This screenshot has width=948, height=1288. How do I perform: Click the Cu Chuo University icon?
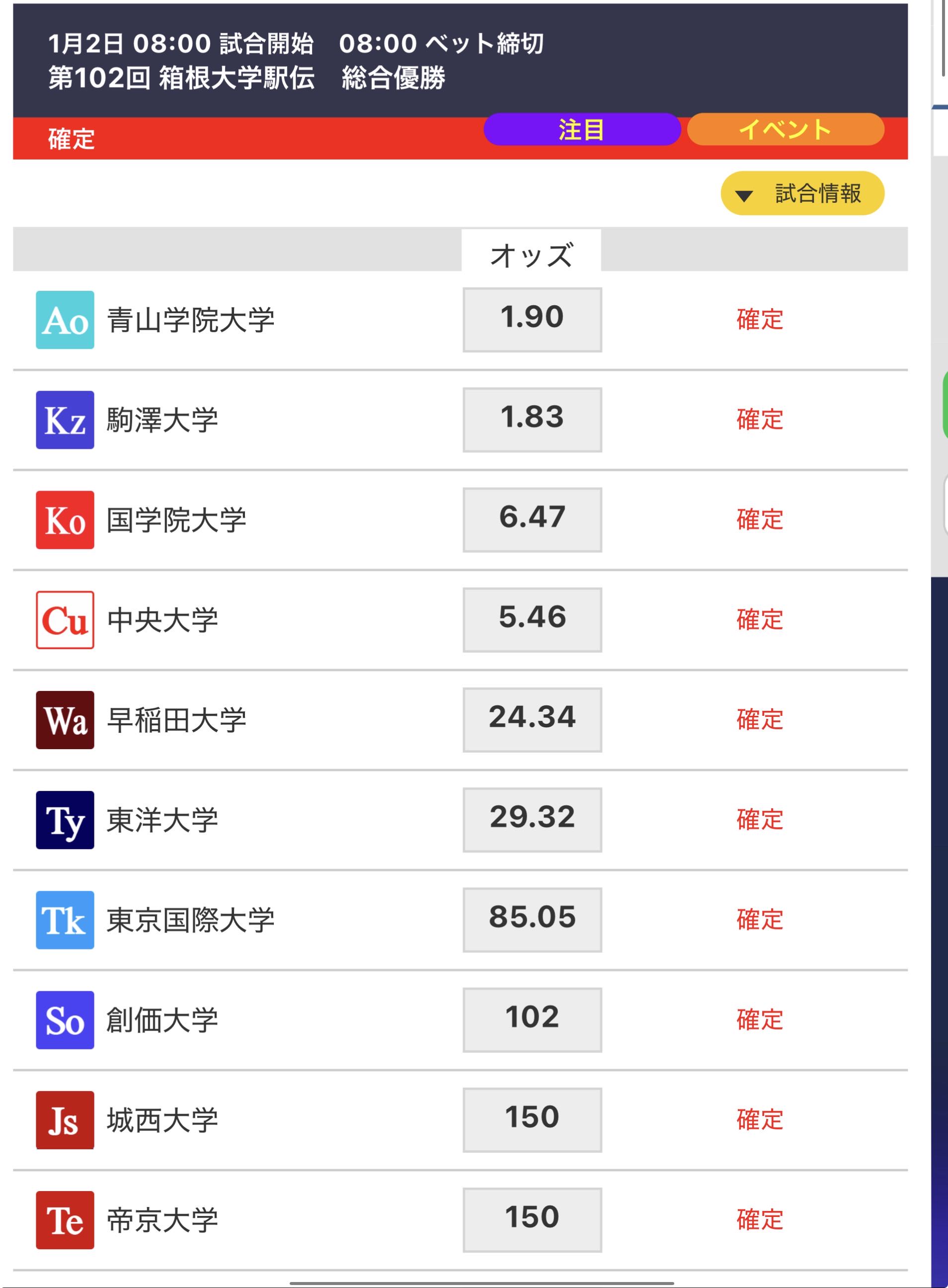tap(65, 620)
